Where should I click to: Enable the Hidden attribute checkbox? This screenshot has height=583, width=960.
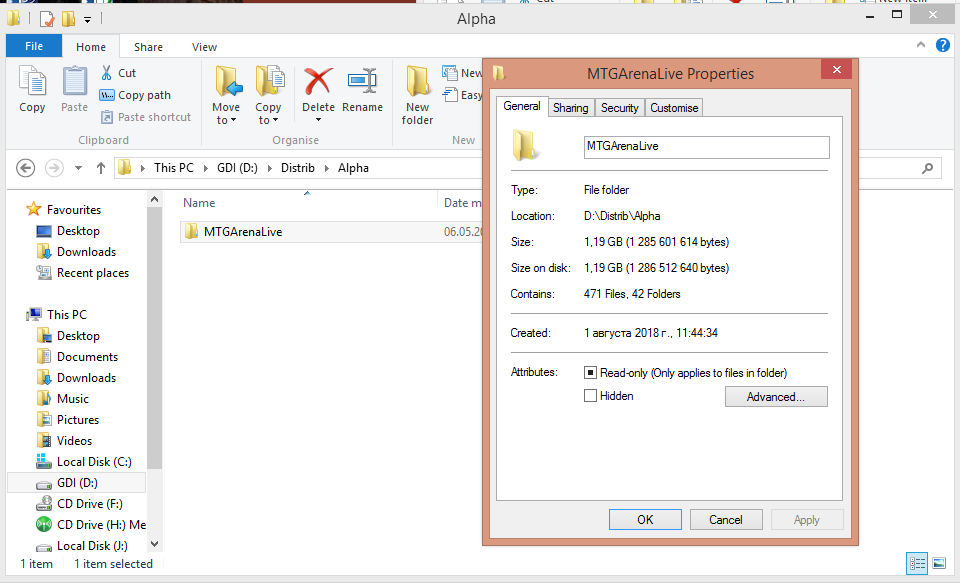click(x=590, y=396)
